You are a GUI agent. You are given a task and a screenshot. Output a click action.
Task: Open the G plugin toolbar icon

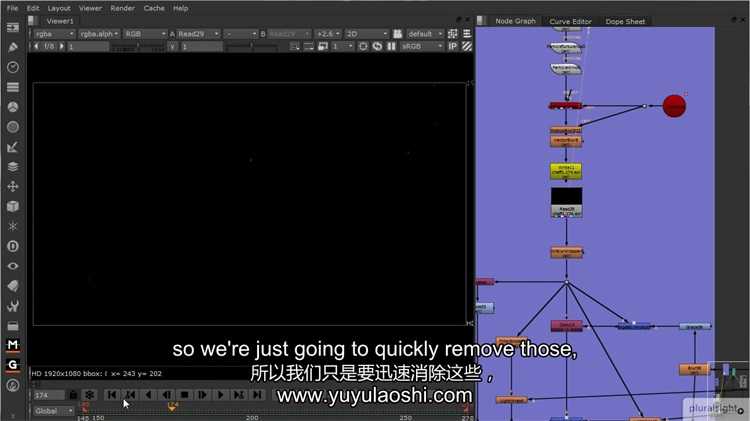pos(13,365)
